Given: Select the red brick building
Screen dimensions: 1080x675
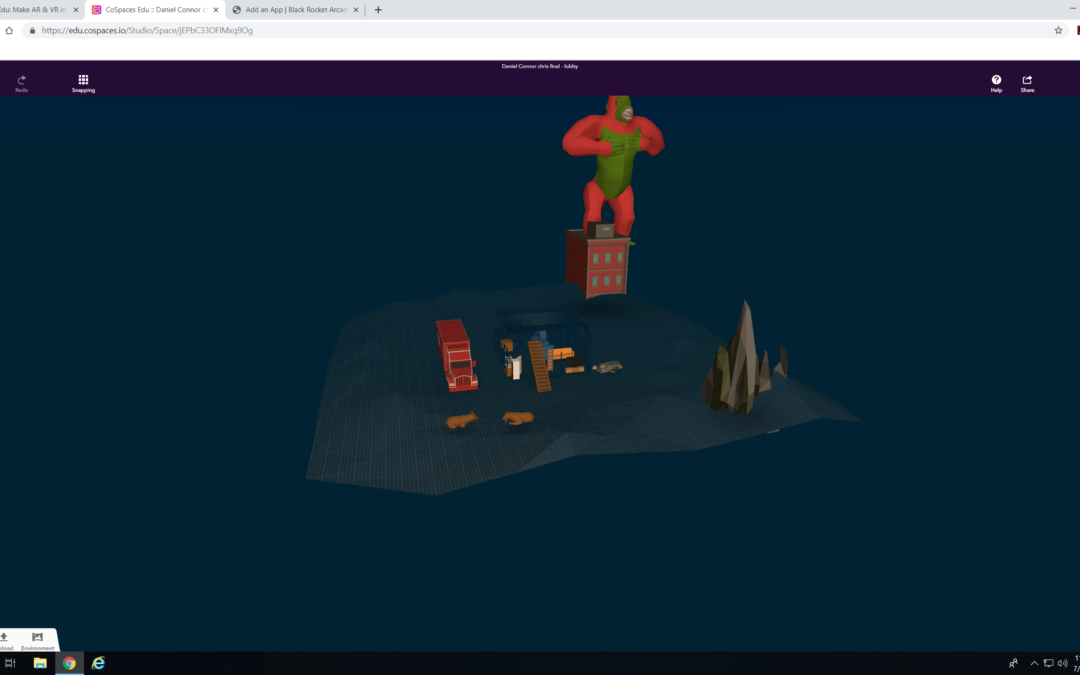Looking at the screenshot, I should point(598,263).
